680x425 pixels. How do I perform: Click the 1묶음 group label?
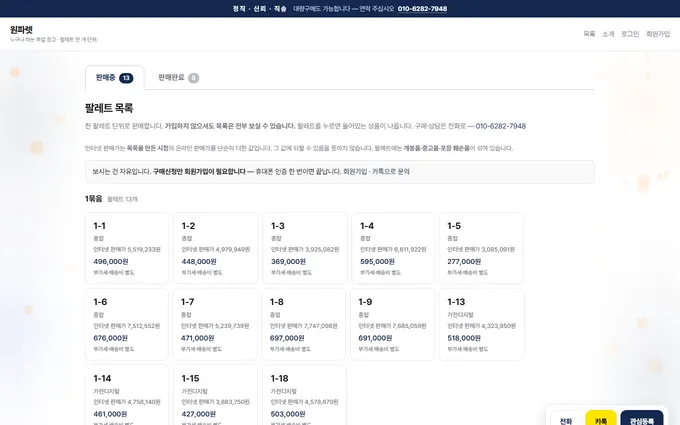[x=94, y=199]
